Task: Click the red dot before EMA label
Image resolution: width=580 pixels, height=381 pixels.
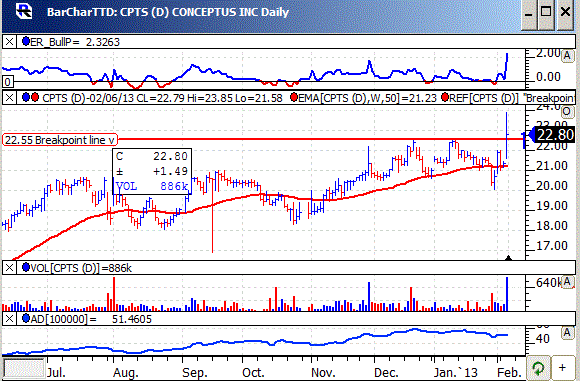Action: 294,98
